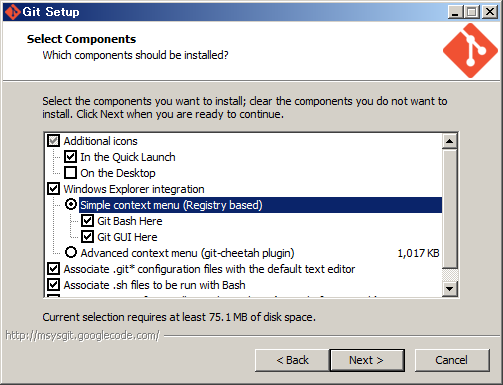Choose Advanced context menu (git-cheetah plugin)

[x=71, y=252]
